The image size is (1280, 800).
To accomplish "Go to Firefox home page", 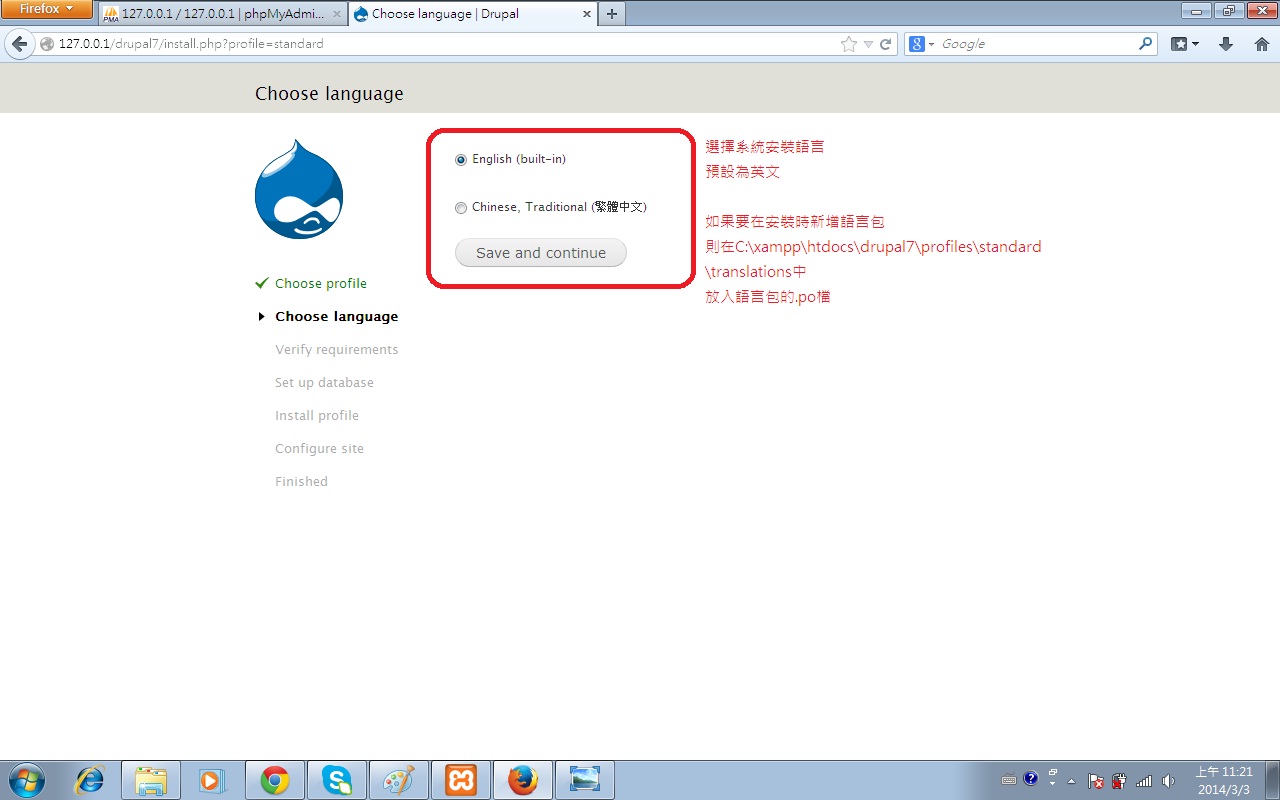I will coord(1261,44).
